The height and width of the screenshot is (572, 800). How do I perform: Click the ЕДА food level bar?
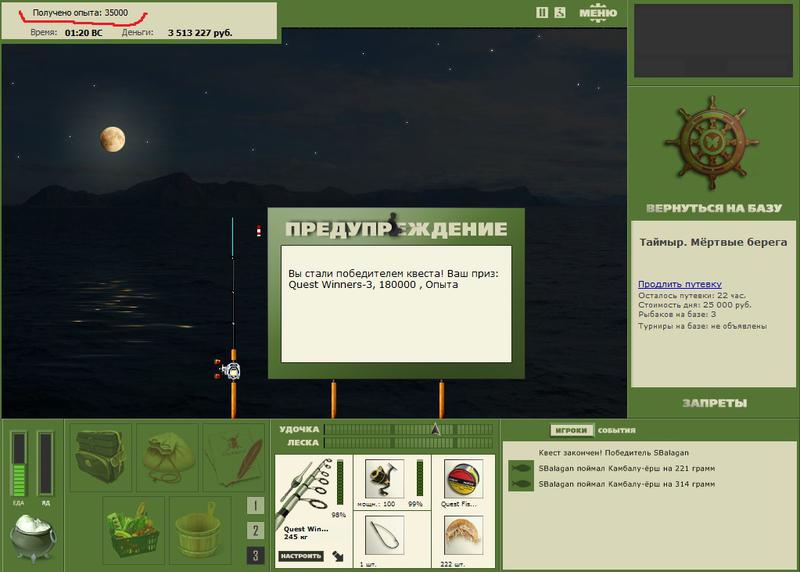point(18,464)
